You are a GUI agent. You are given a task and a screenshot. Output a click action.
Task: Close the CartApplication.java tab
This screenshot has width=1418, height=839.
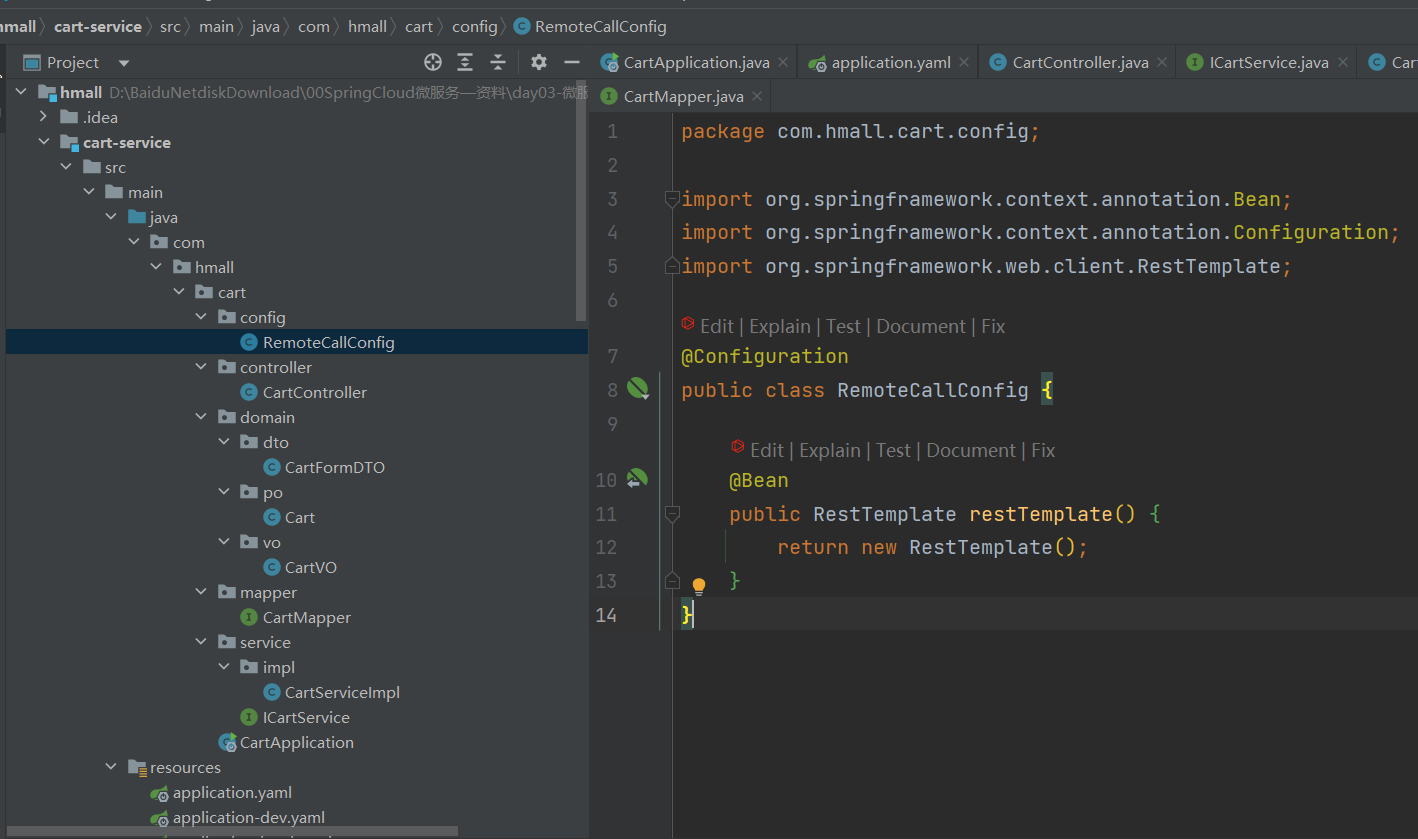click(783, 62)
